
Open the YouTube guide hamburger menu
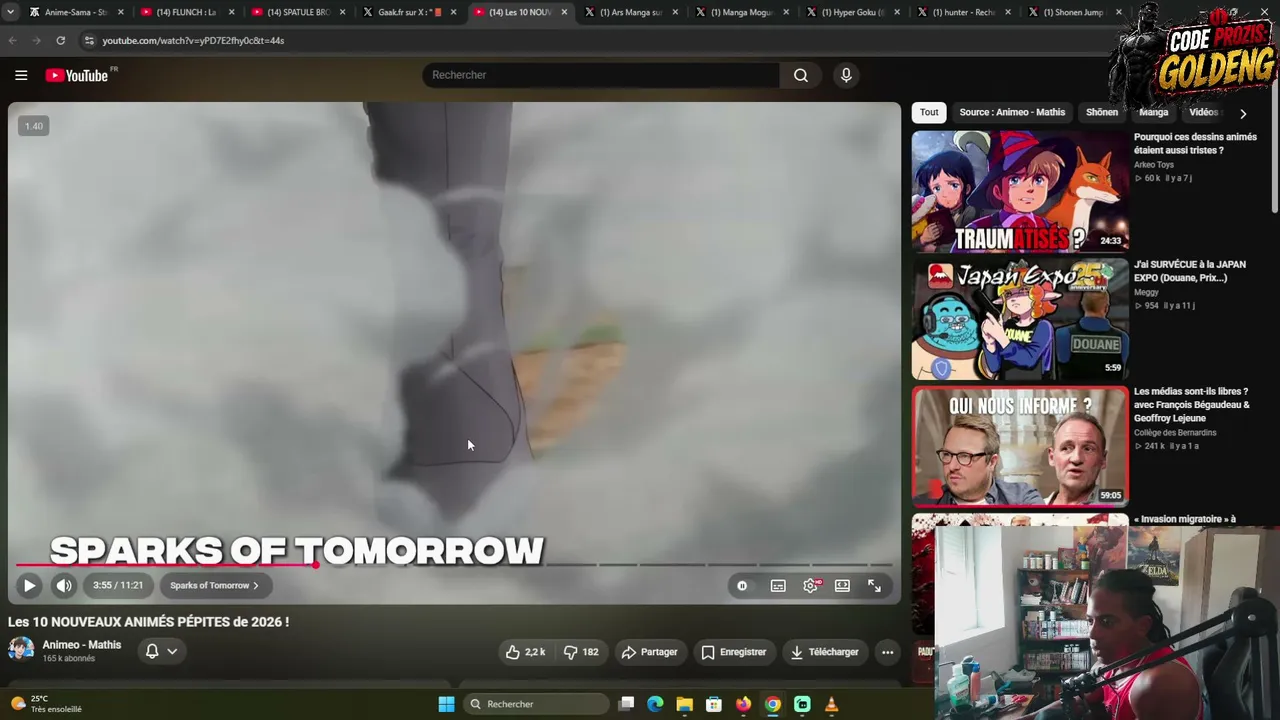(x=21, y=75)
